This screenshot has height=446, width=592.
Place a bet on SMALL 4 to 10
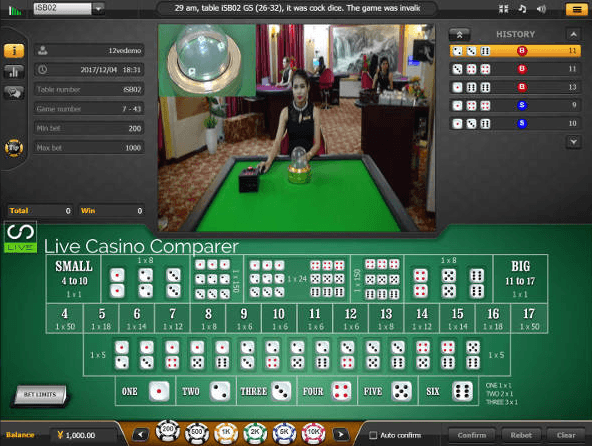[74, 279]
